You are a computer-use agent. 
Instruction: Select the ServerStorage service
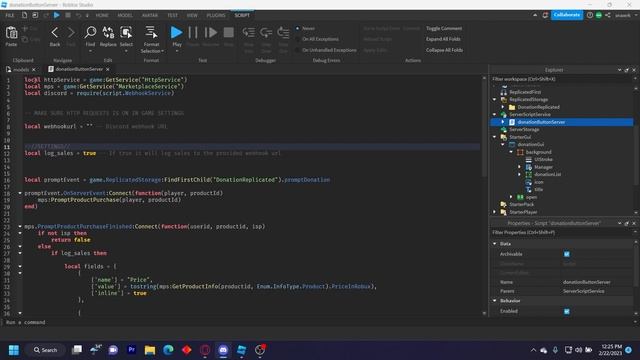524,129
